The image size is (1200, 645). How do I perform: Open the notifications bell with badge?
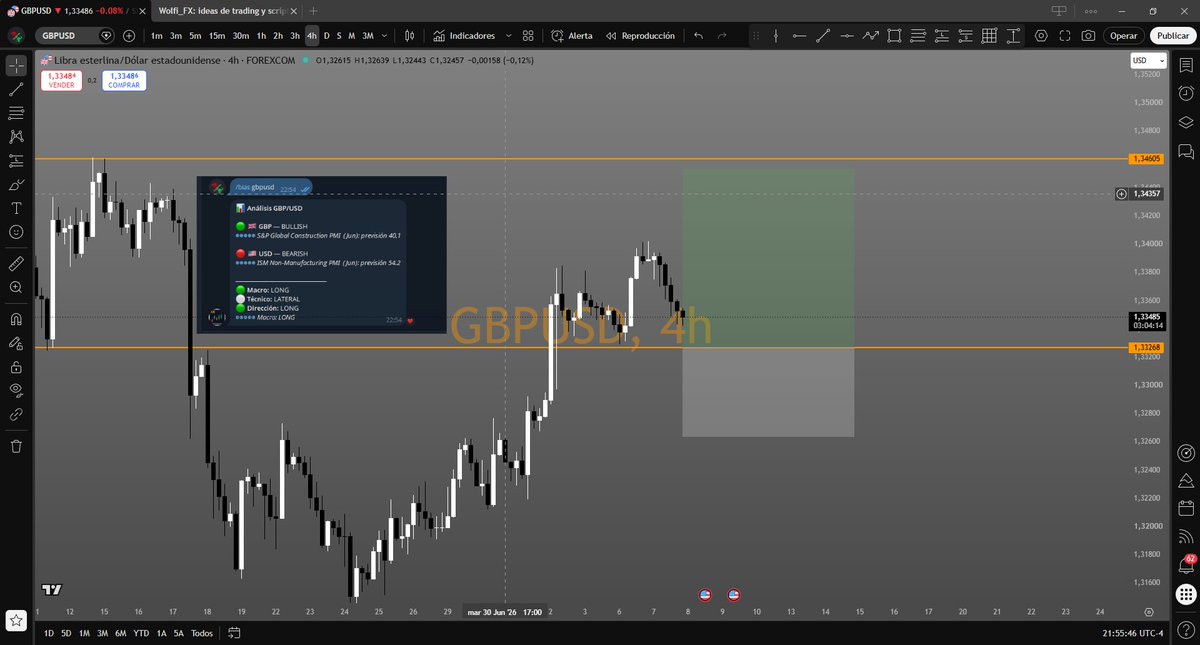1186,565
